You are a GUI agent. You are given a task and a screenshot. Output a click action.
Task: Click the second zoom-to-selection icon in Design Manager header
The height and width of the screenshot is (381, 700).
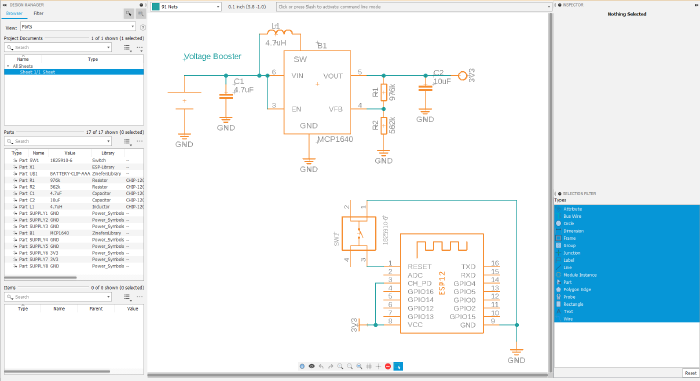pos(141,14)
